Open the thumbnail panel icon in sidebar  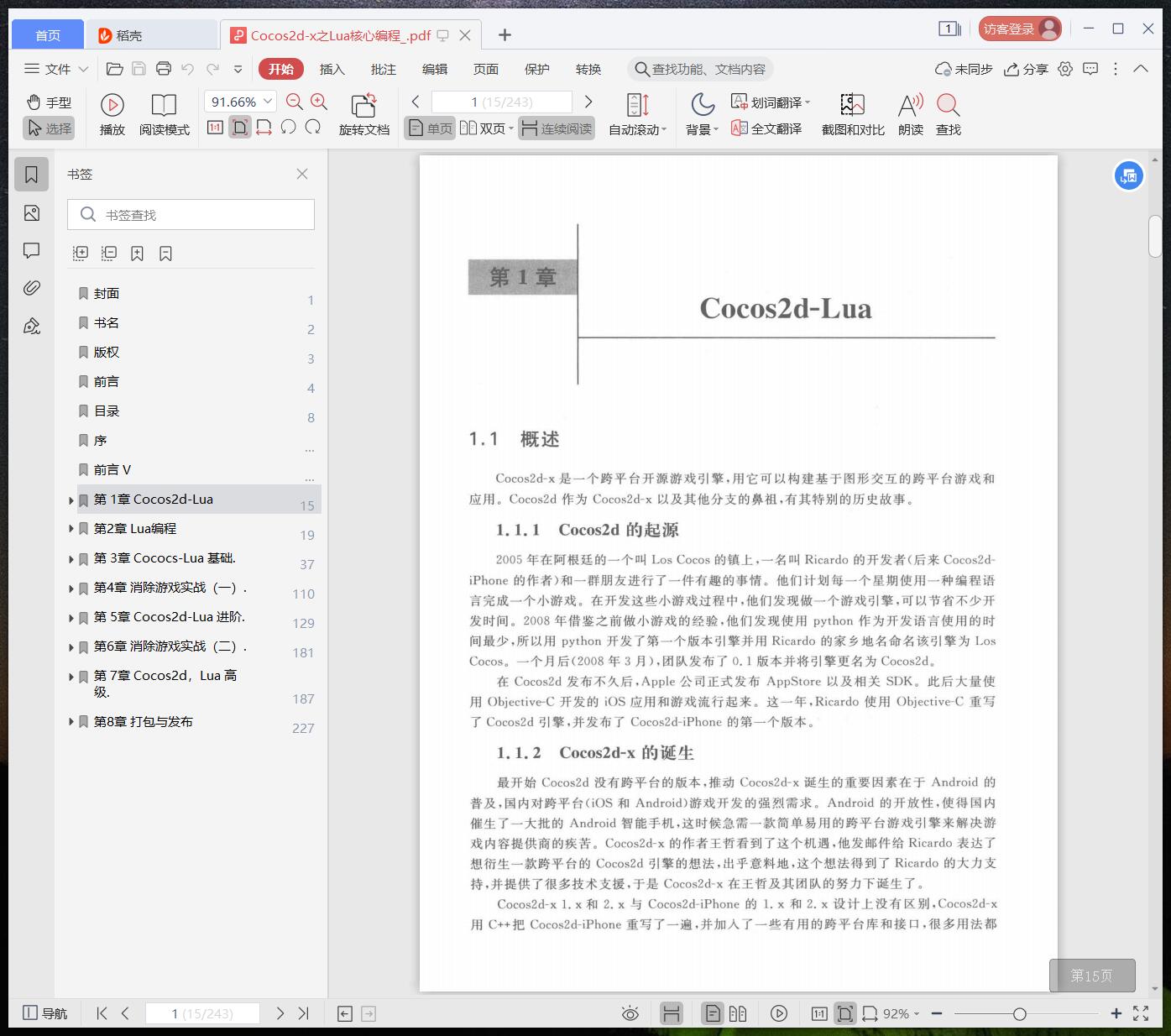click(32, 212)
